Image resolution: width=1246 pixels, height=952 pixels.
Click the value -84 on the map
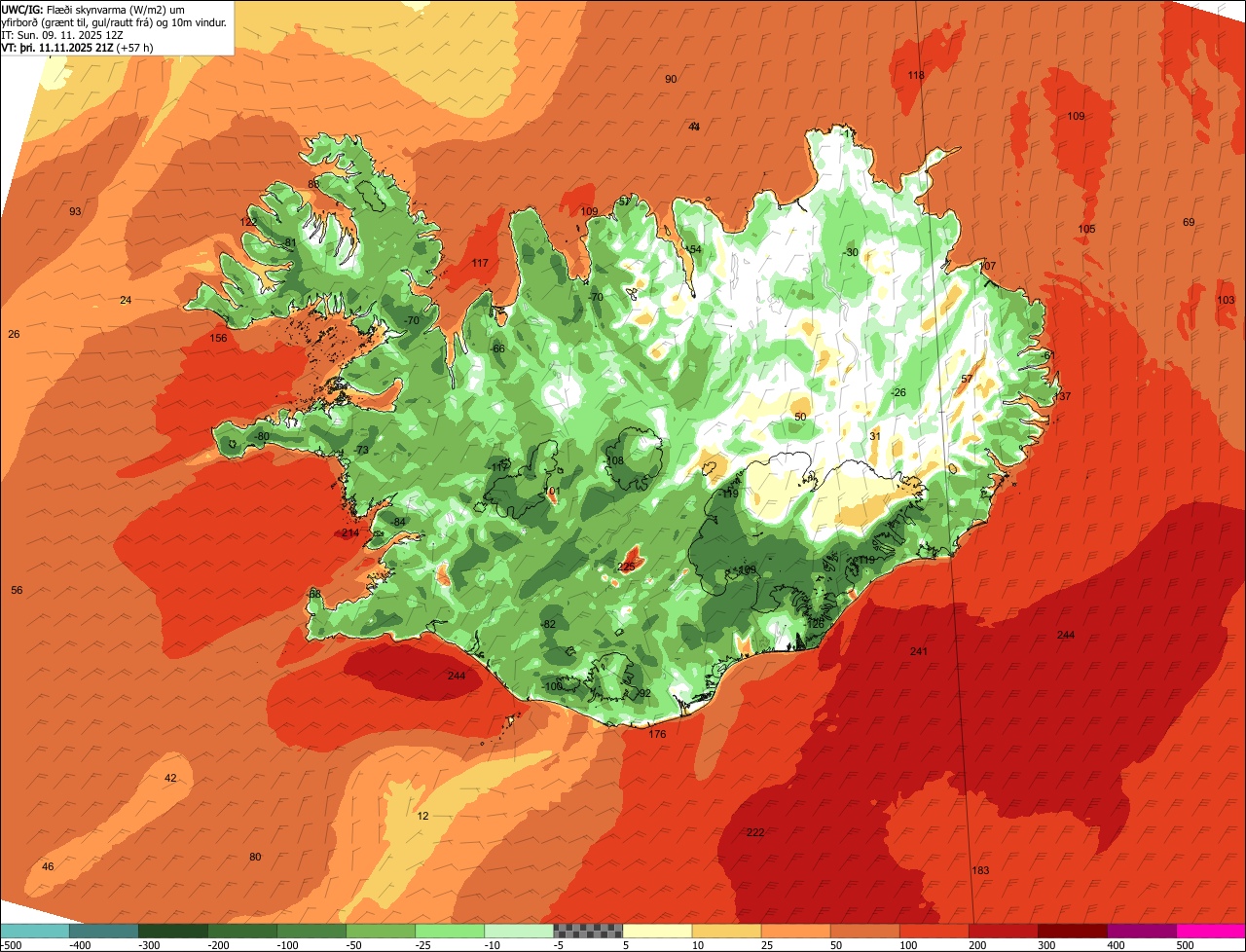[x=397, y=523]
